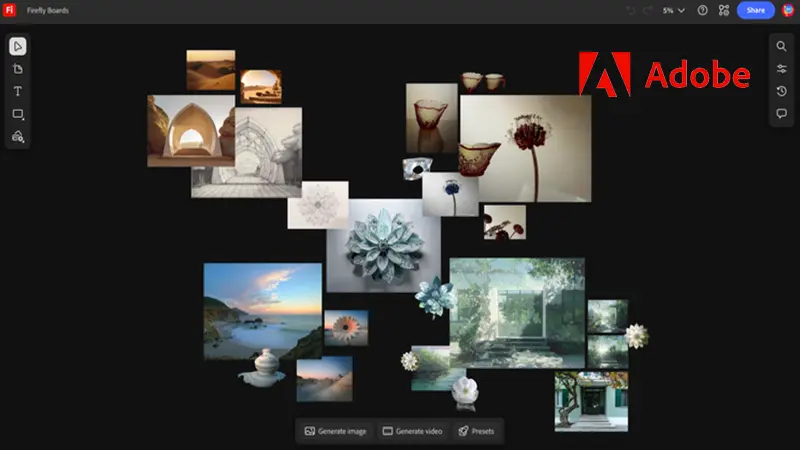Choose the Text tool
Viewport: 800px width, 450px height.
click(18, 91)
